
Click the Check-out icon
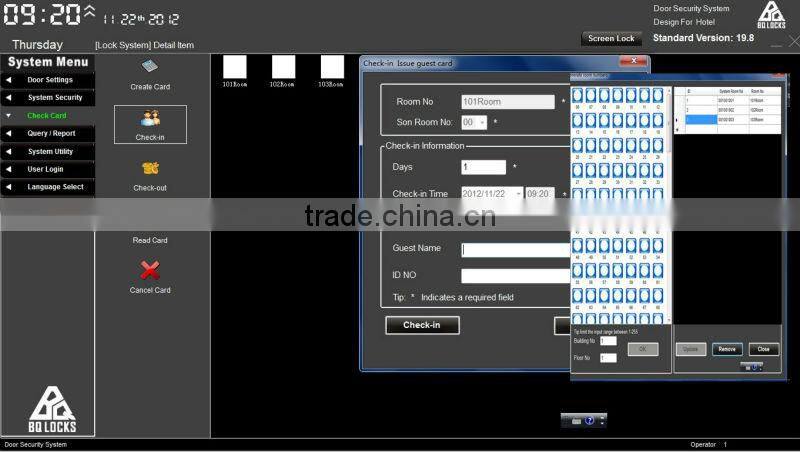point(150,168)
